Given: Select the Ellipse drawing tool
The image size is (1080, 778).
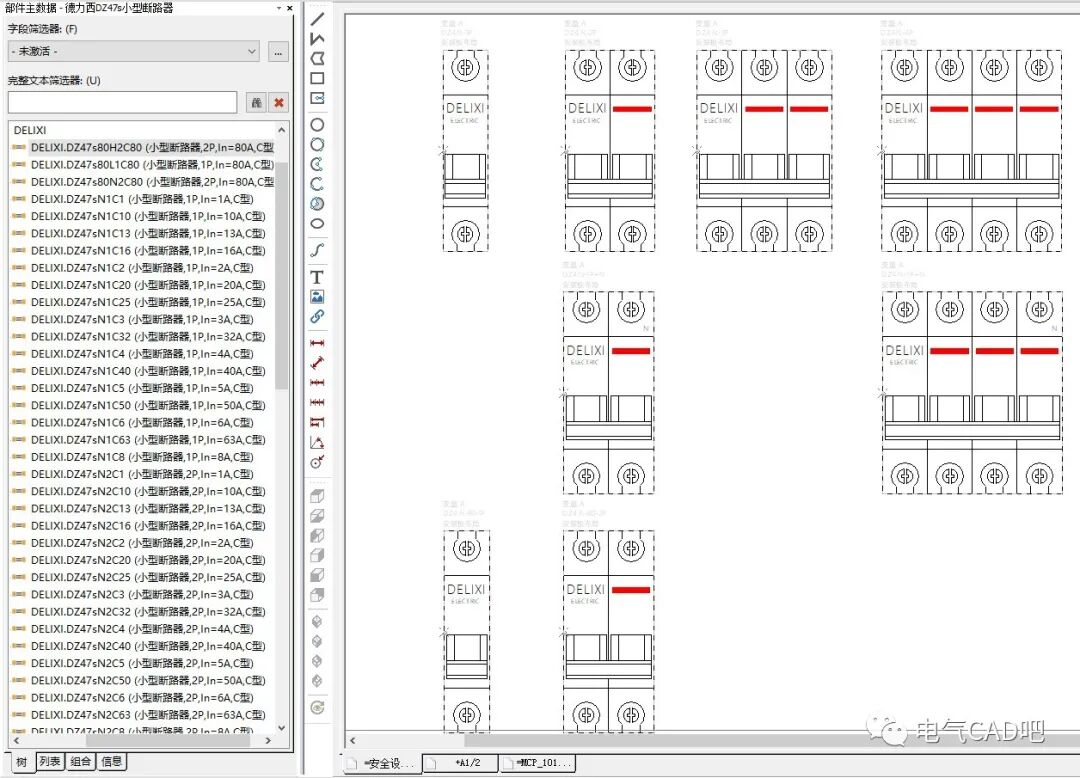Looking at the screenshot, I should coord(317,224).
